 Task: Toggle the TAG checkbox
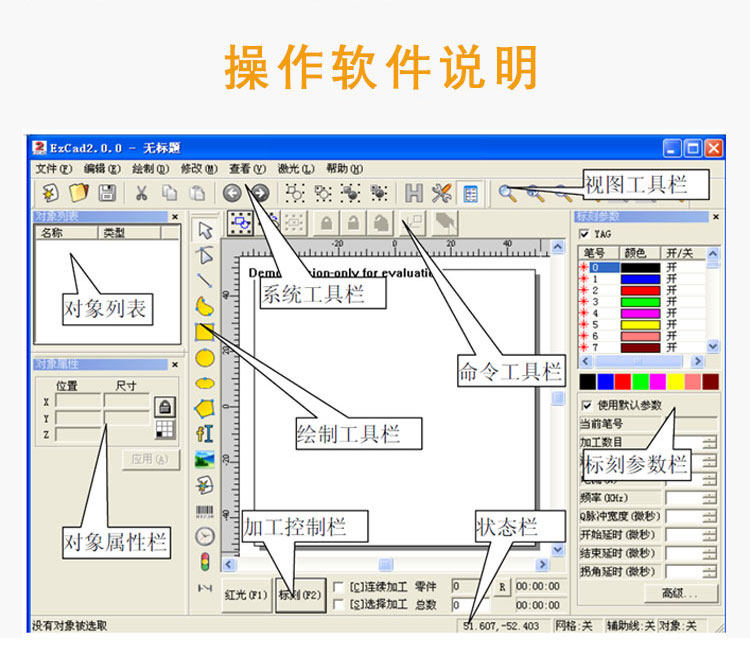pyautogui.click(x=584, y=234)
